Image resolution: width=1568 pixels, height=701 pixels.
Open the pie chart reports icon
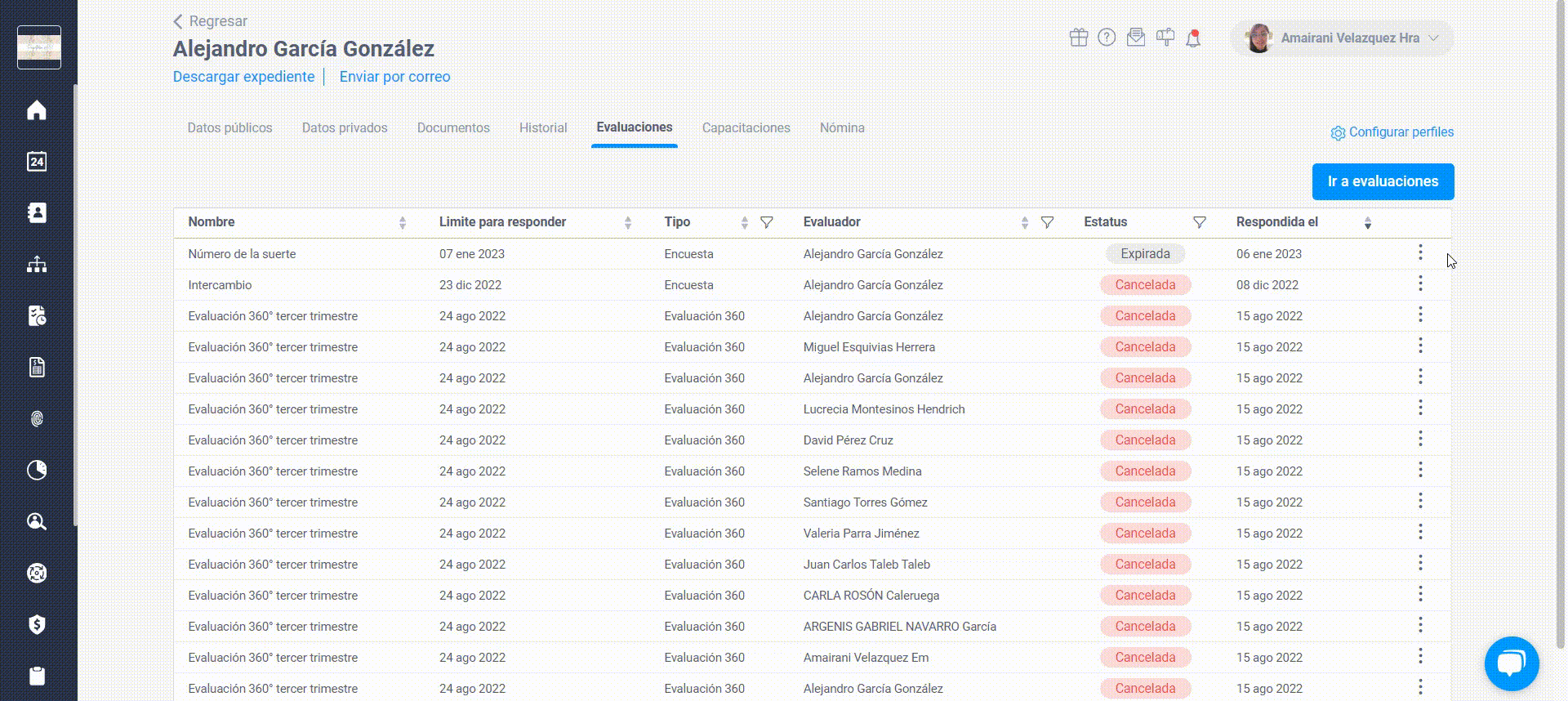(37, 470)
